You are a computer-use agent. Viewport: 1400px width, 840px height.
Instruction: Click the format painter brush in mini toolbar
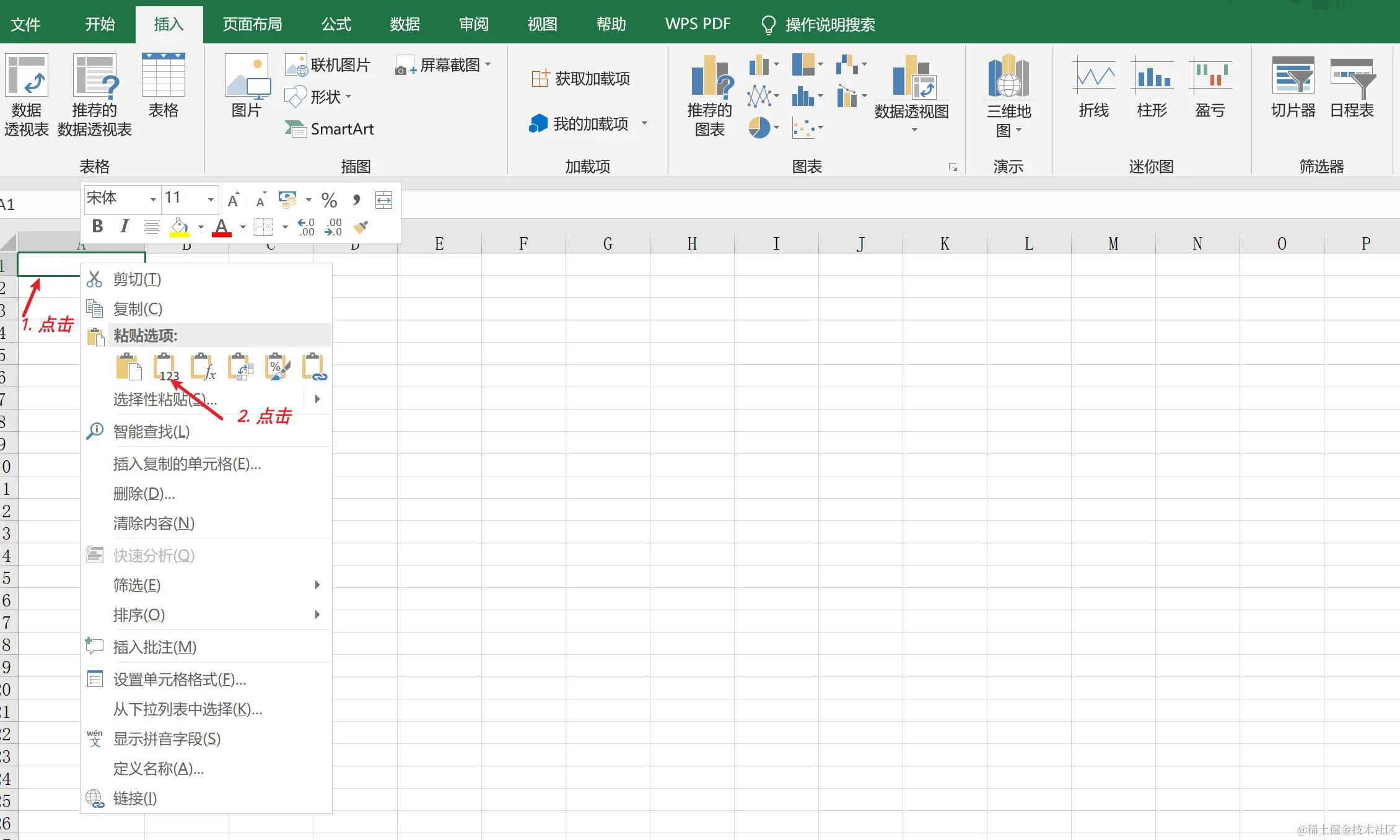point(361,227)
